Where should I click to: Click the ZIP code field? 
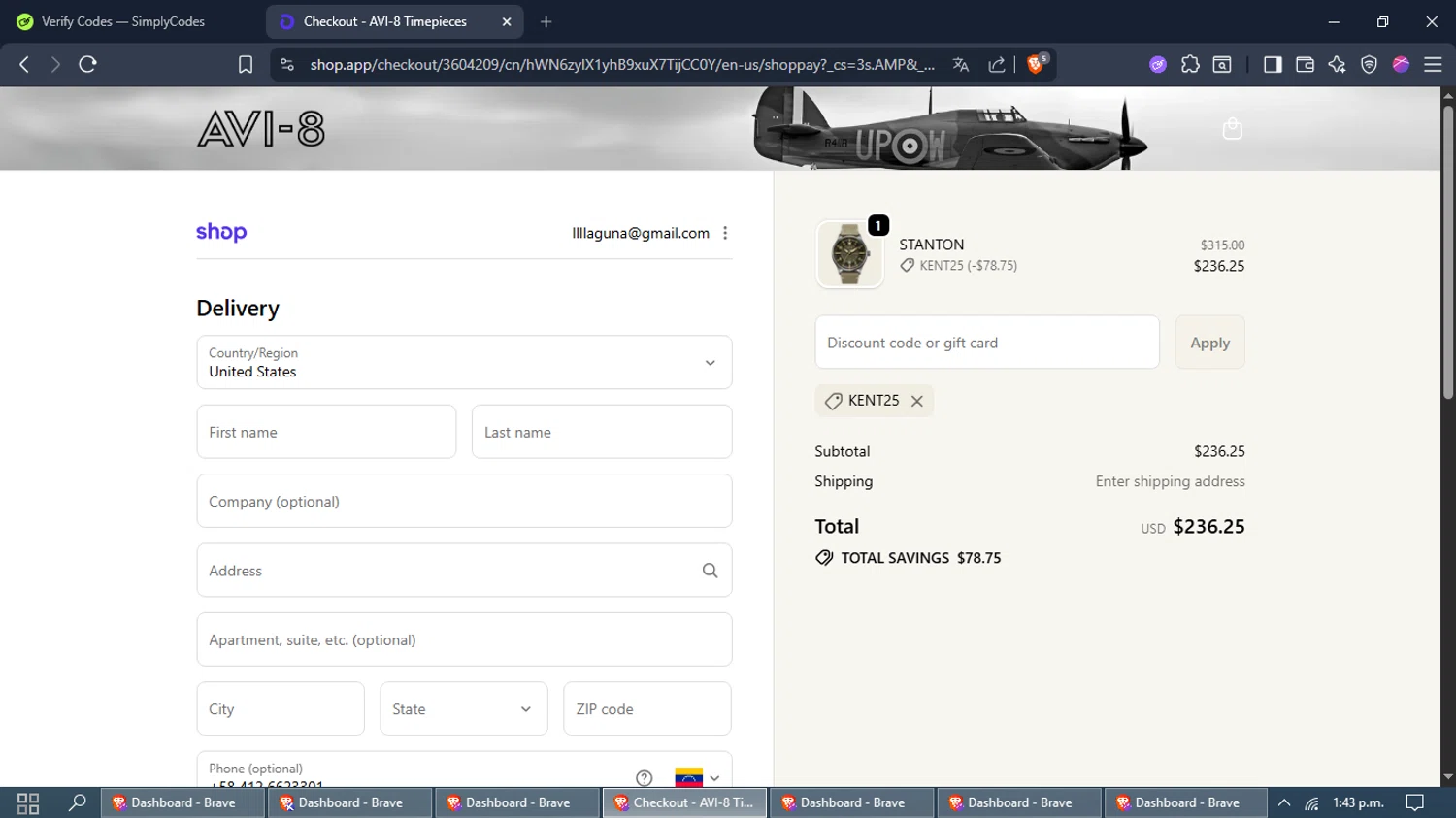point(647,708)
